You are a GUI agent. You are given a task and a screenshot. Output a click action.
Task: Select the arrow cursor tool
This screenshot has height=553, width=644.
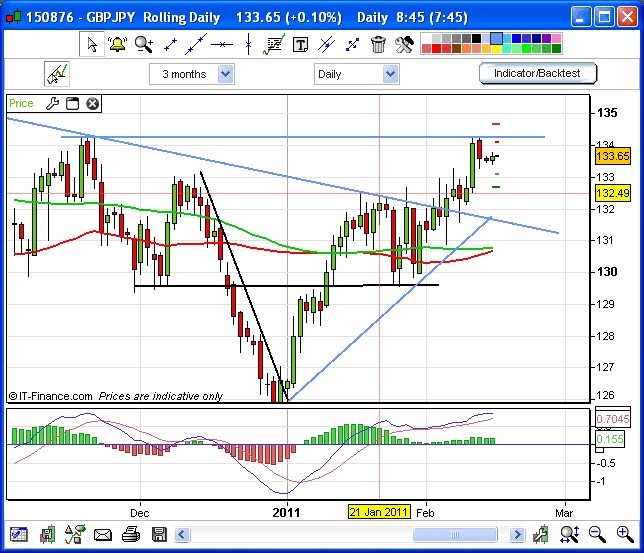coord(92,44)
